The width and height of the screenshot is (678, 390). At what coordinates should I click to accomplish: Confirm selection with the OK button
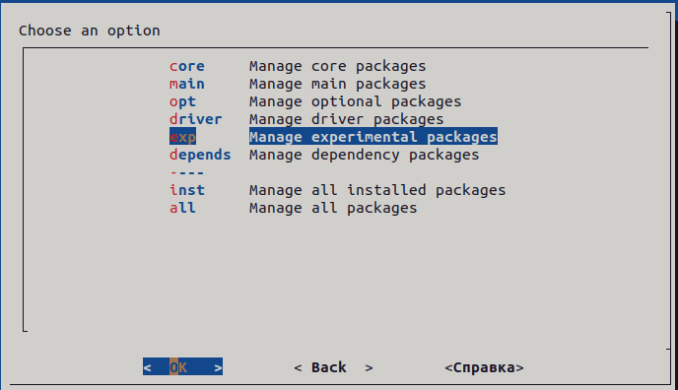tap(183, 367)
